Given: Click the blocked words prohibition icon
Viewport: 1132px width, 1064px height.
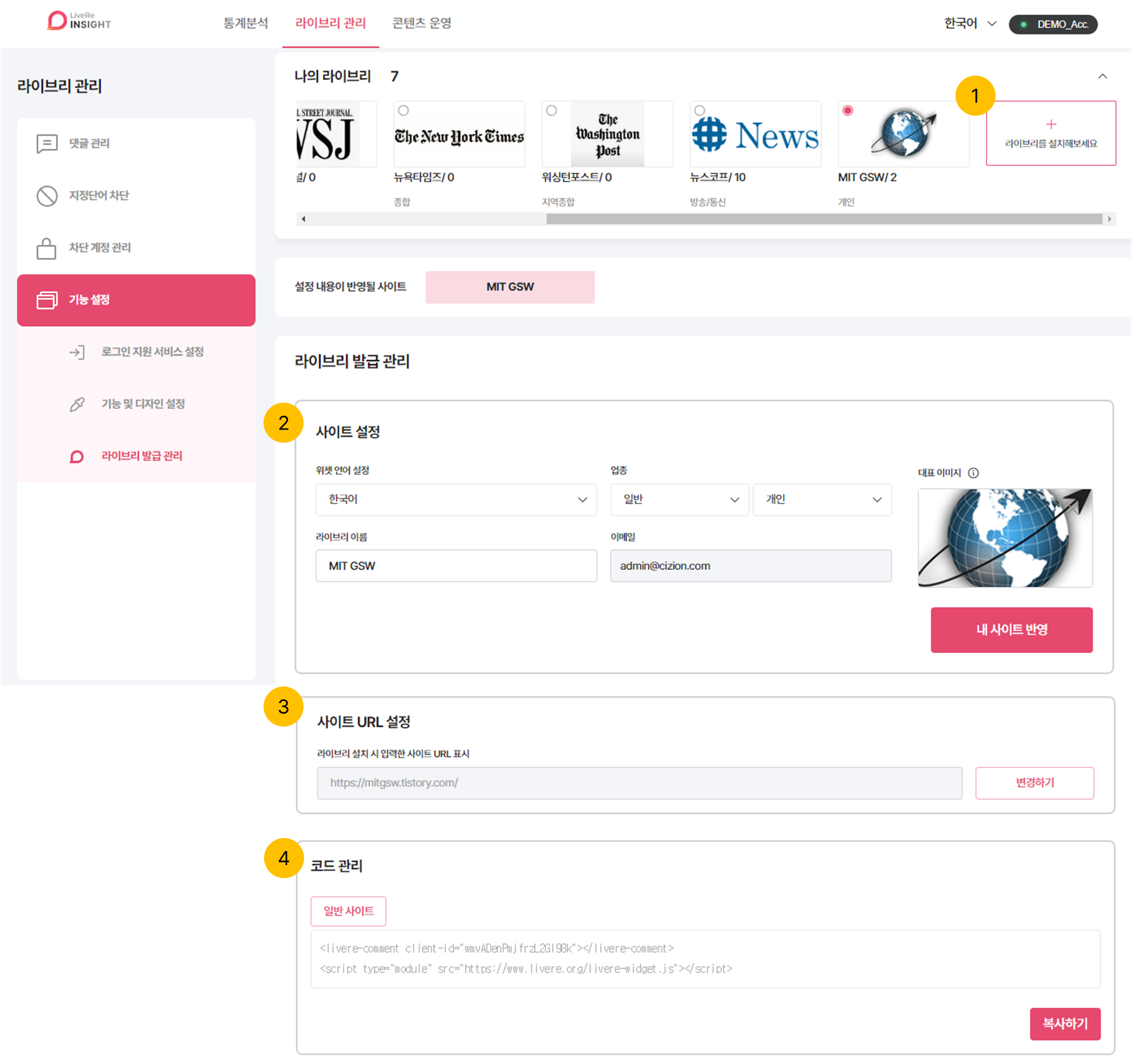Looking at the screenshot, I should 47,196.
